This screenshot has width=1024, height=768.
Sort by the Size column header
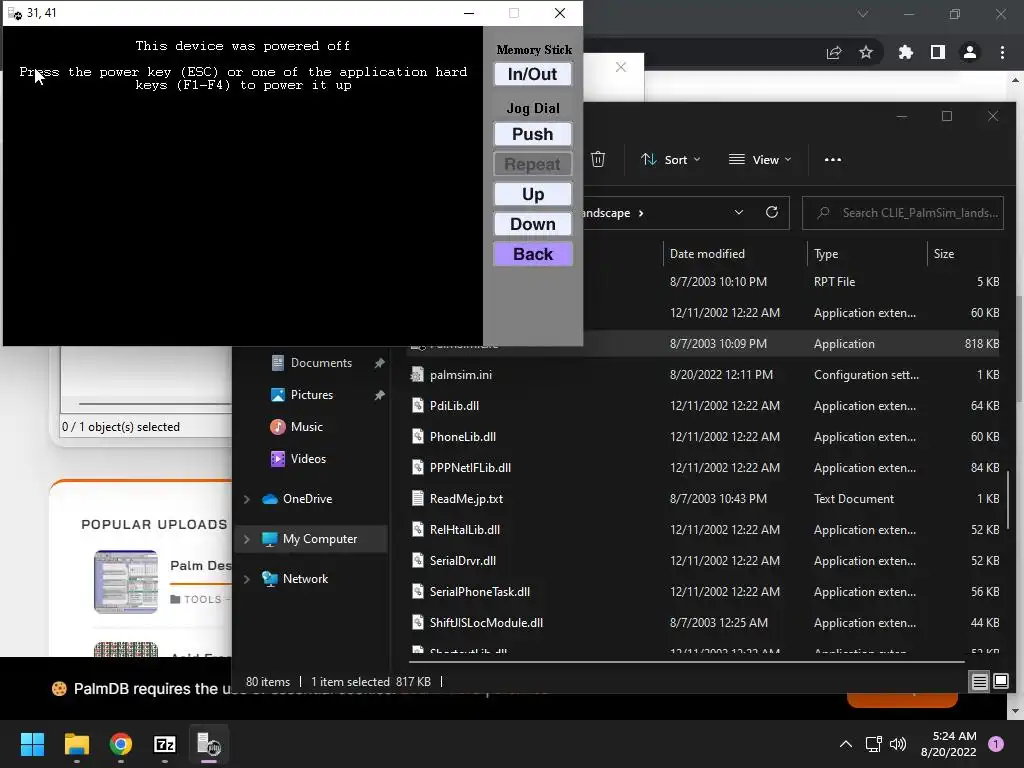[944, 253]
